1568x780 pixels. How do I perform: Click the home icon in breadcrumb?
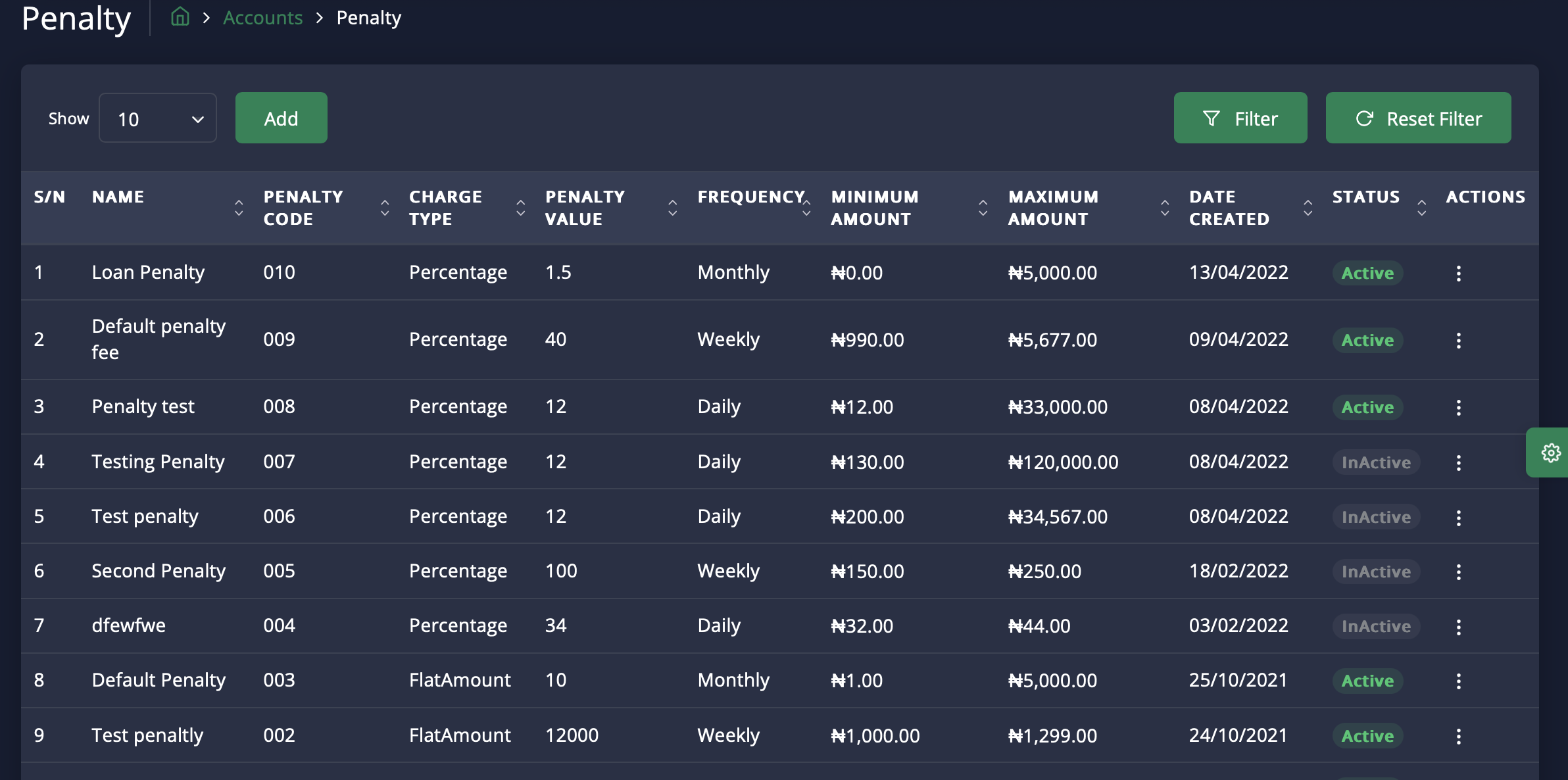pyautogui.click(x=180, y=17)
